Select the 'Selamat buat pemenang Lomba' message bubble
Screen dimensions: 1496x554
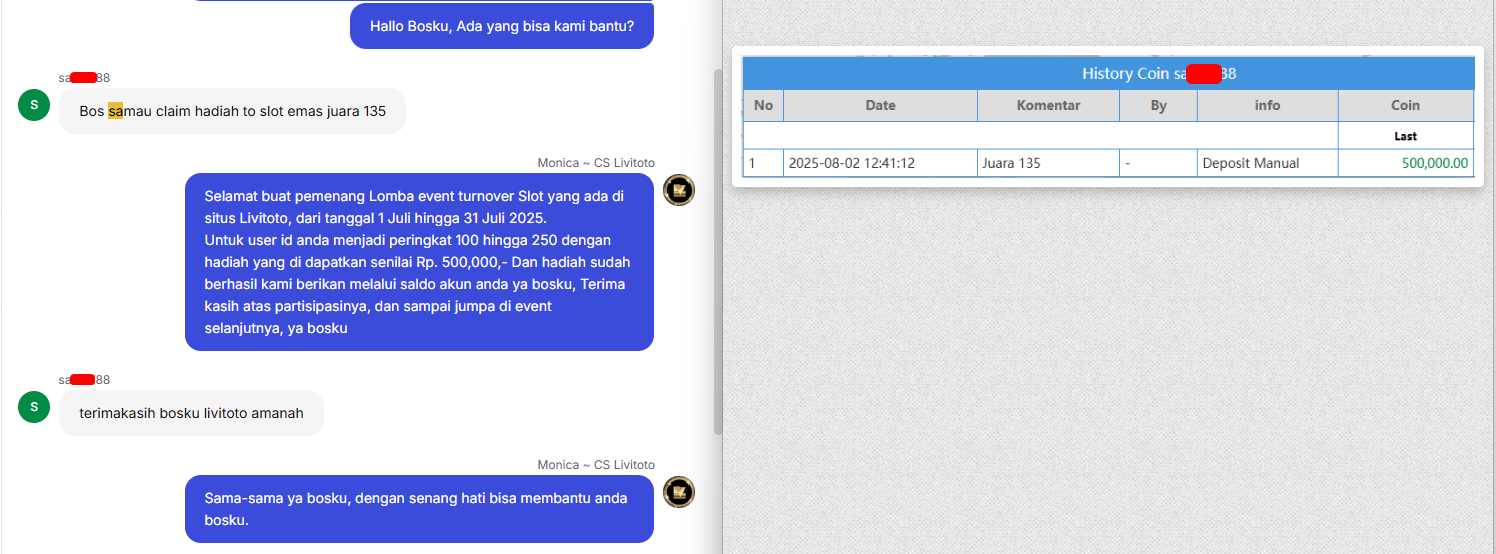pyautogui.click(x=419, y=262)
